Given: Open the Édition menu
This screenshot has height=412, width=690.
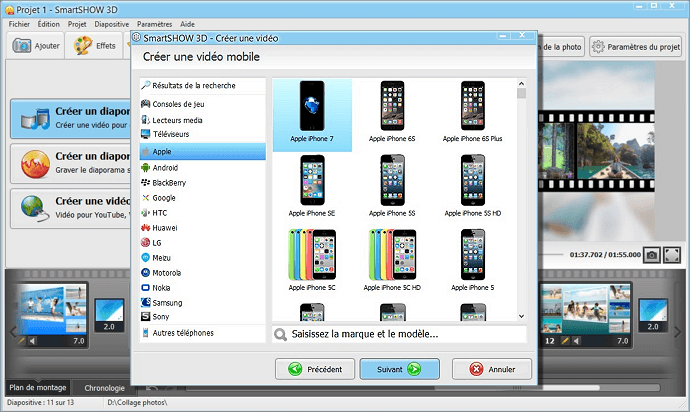Looking at the screenshot, I should coord(48,24).
